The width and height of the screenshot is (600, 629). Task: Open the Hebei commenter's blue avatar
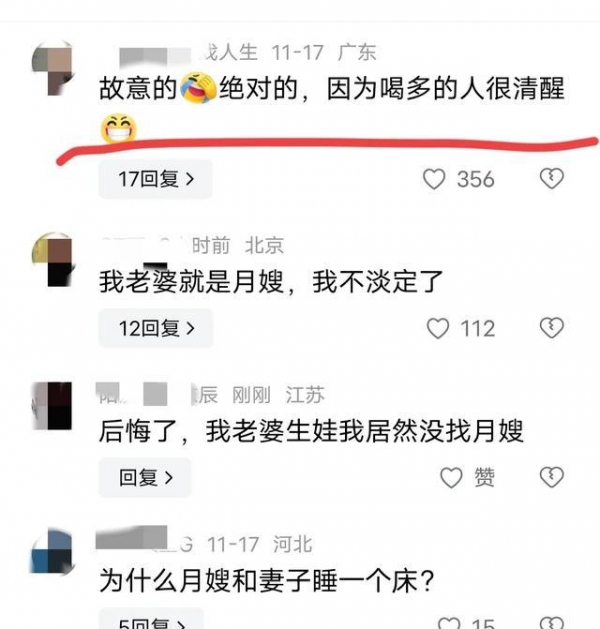52,551
